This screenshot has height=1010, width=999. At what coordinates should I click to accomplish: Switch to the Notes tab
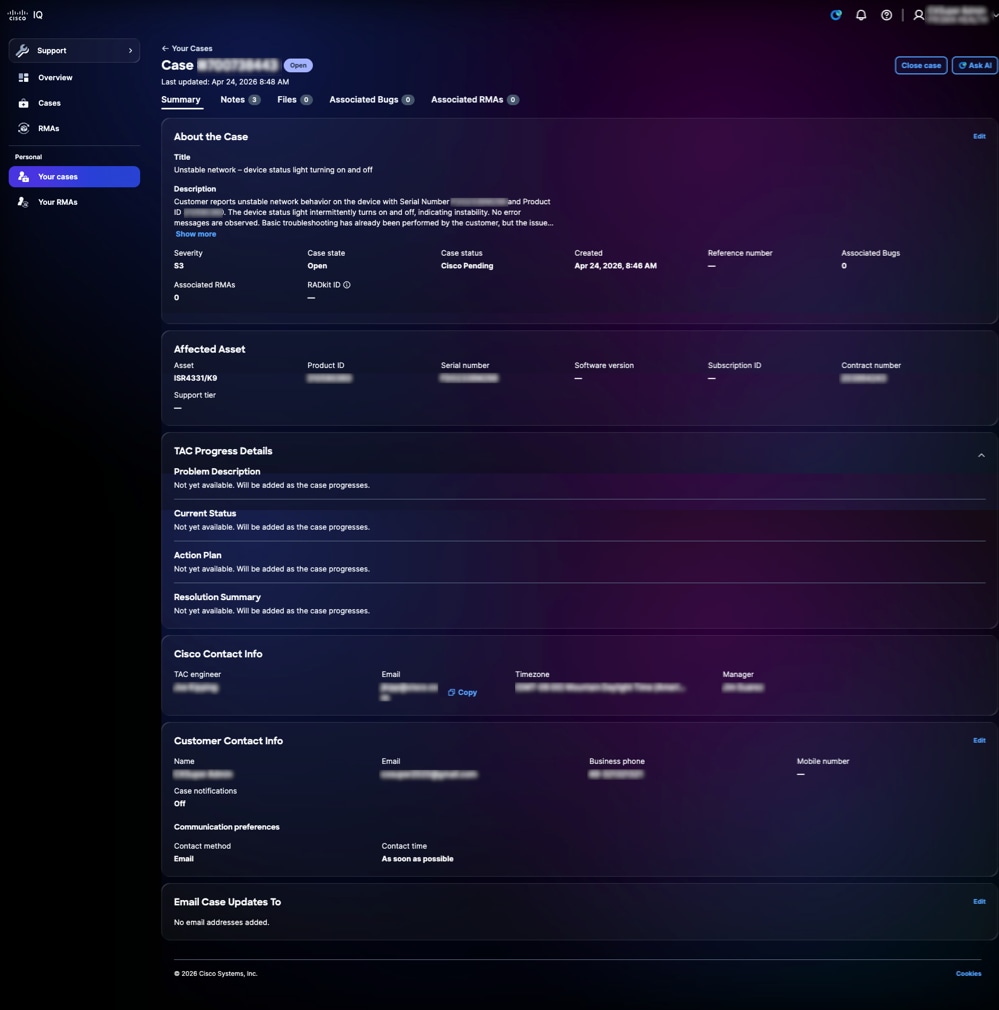pyautogui.click(x=240, y=100)
